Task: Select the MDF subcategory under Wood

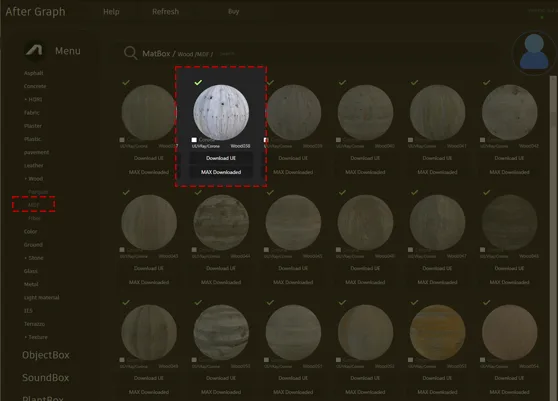Action: [x=33, y=205]
